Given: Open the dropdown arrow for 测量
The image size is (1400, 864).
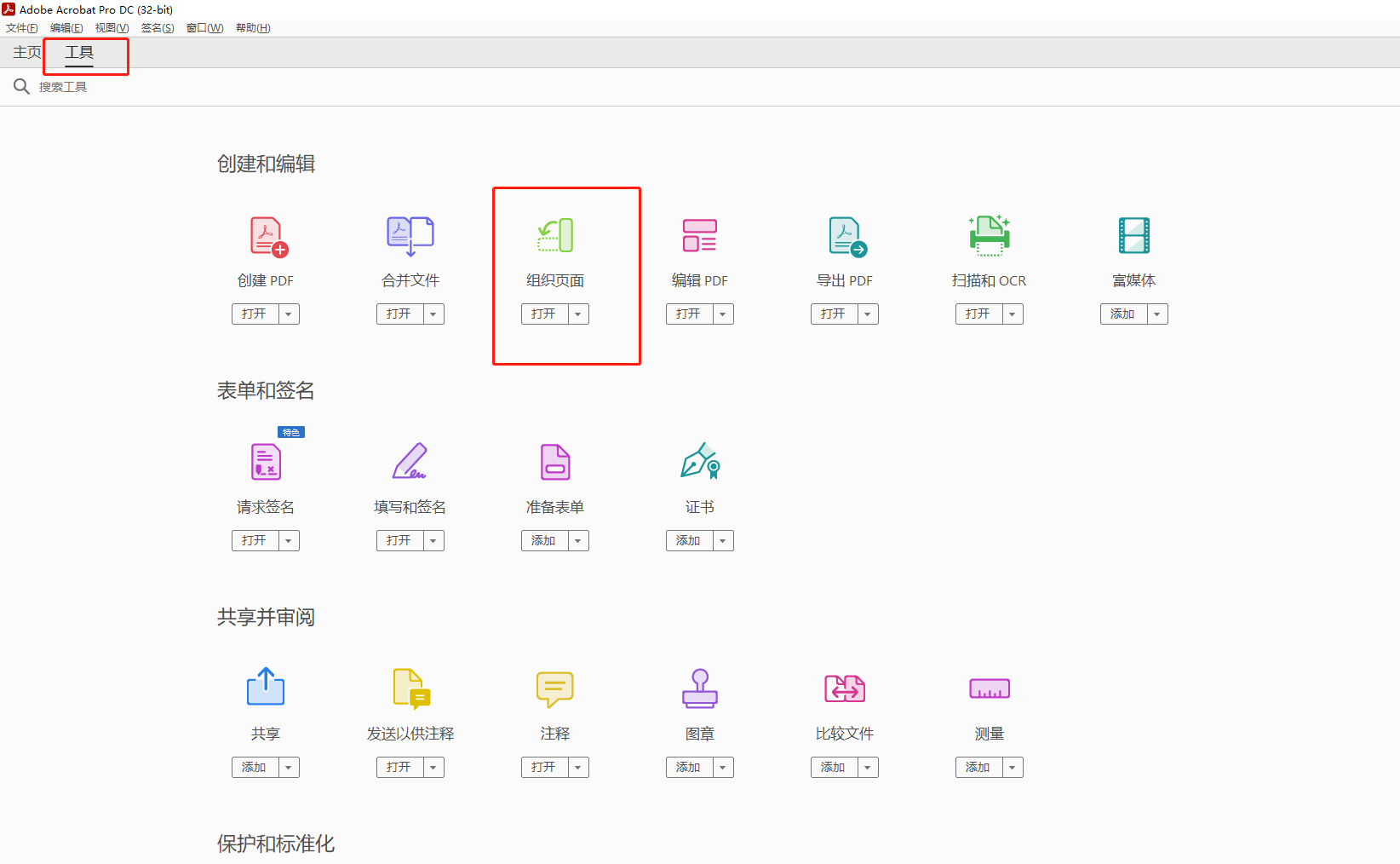Looking at the screenshot, I should (1013, 768).
